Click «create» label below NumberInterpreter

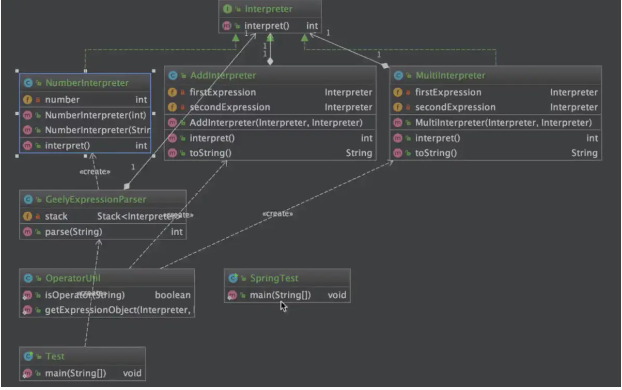click(95, 172)
